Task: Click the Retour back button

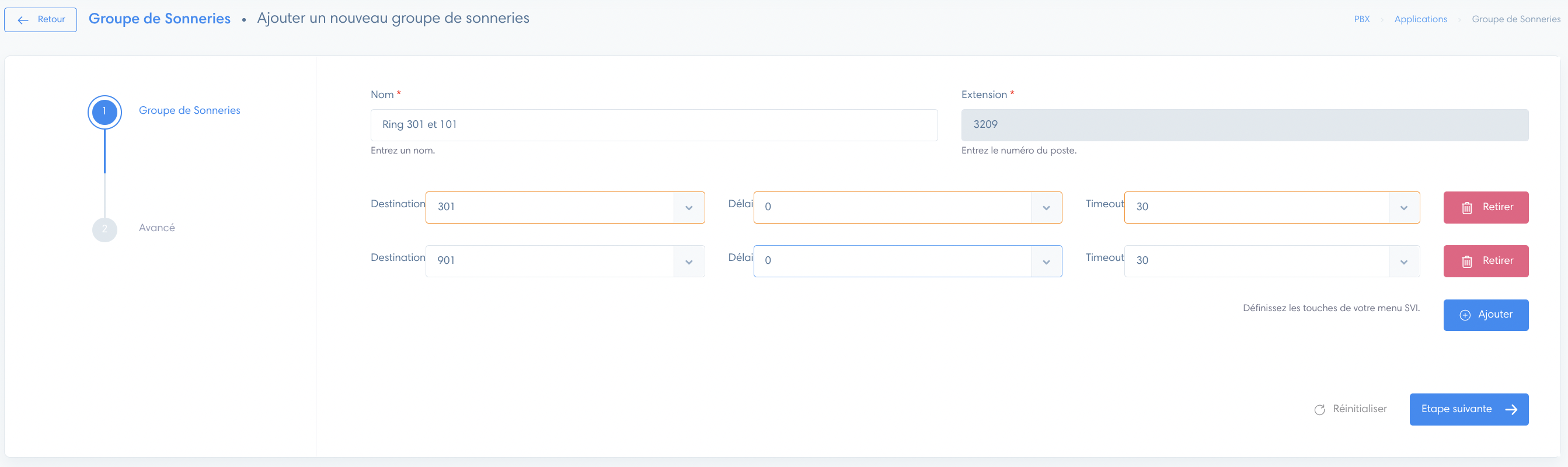Action: point(40,19)
